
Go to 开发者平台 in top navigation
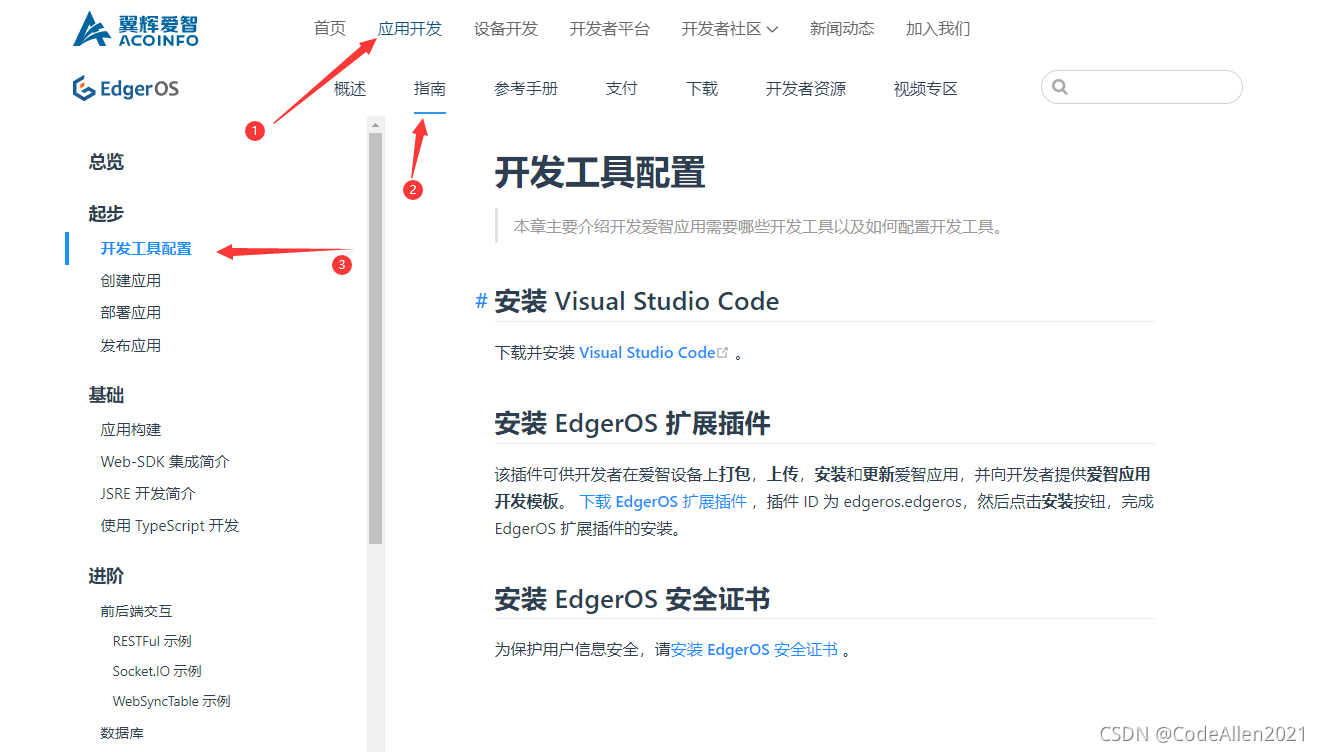tap(610, 29)
